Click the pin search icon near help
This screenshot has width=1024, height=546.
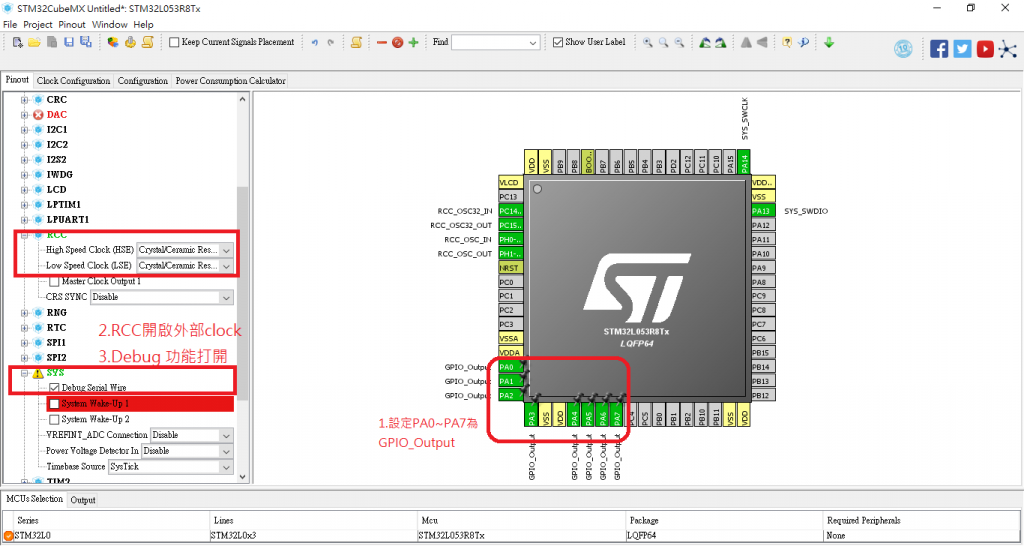[804, 42]
